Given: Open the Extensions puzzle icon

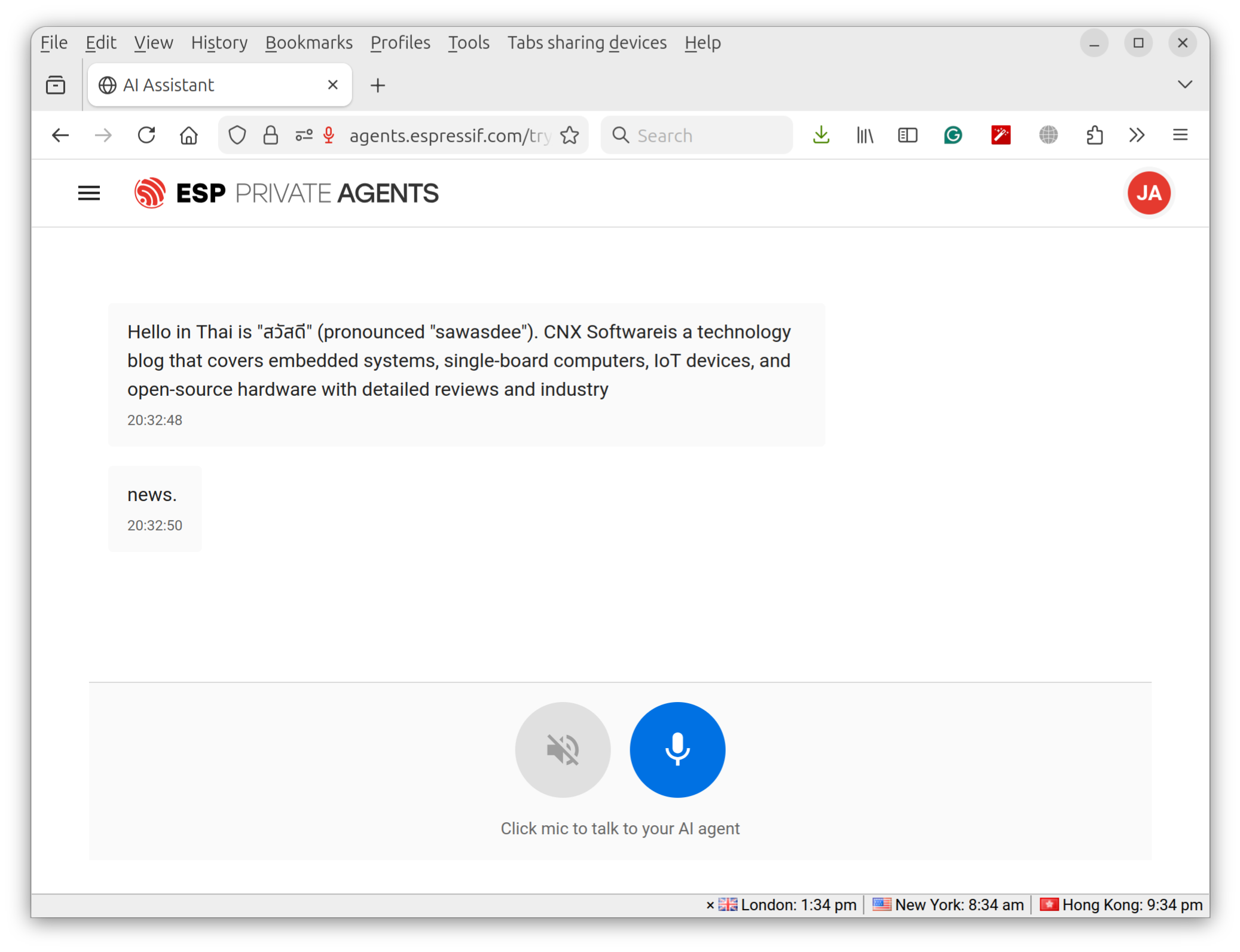Looking at the screenshot, I should (x=1094, y=135).
